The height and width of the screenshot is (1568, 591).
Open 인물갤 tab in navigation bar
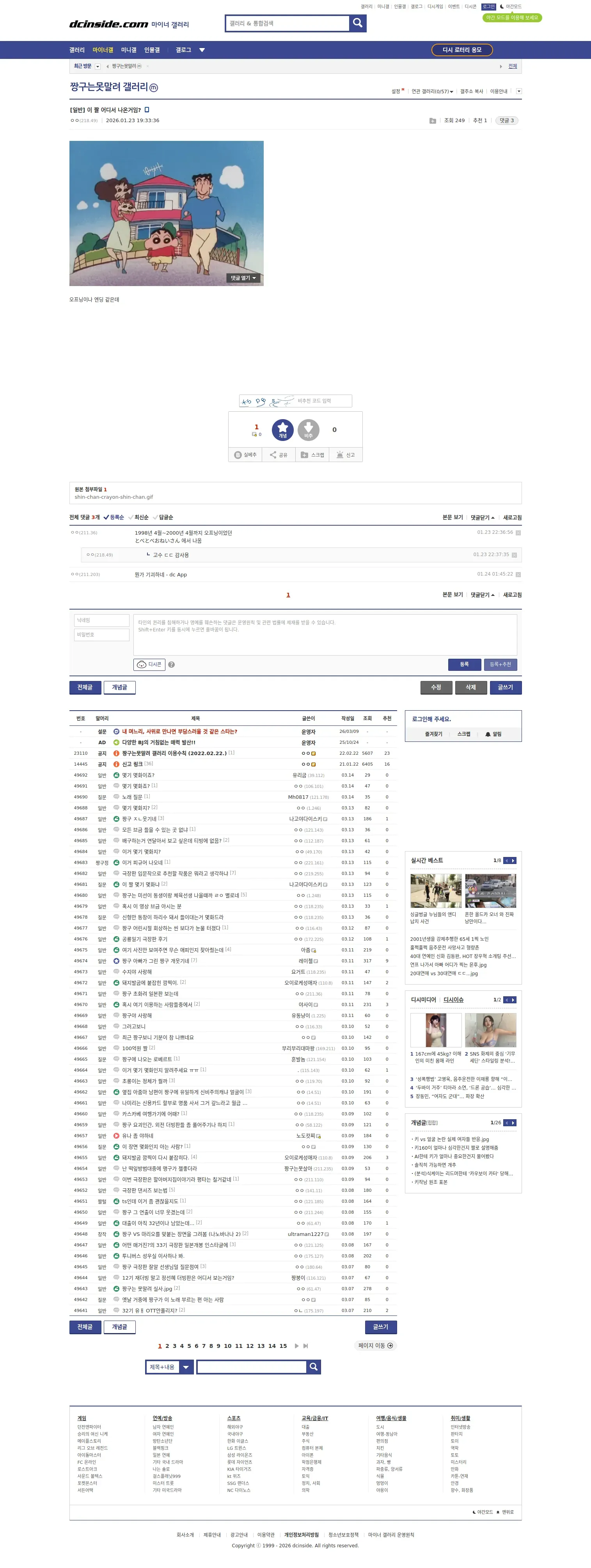(152, 50)
